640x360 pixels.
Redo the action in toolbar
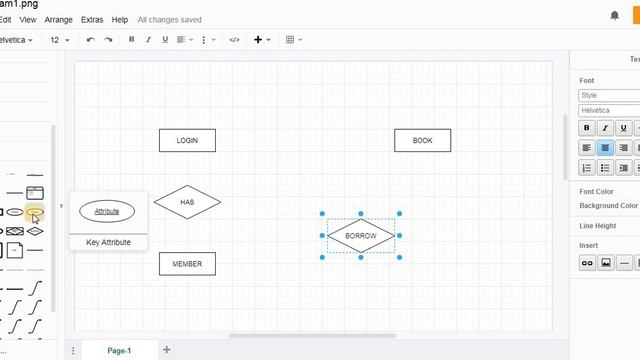108,40
